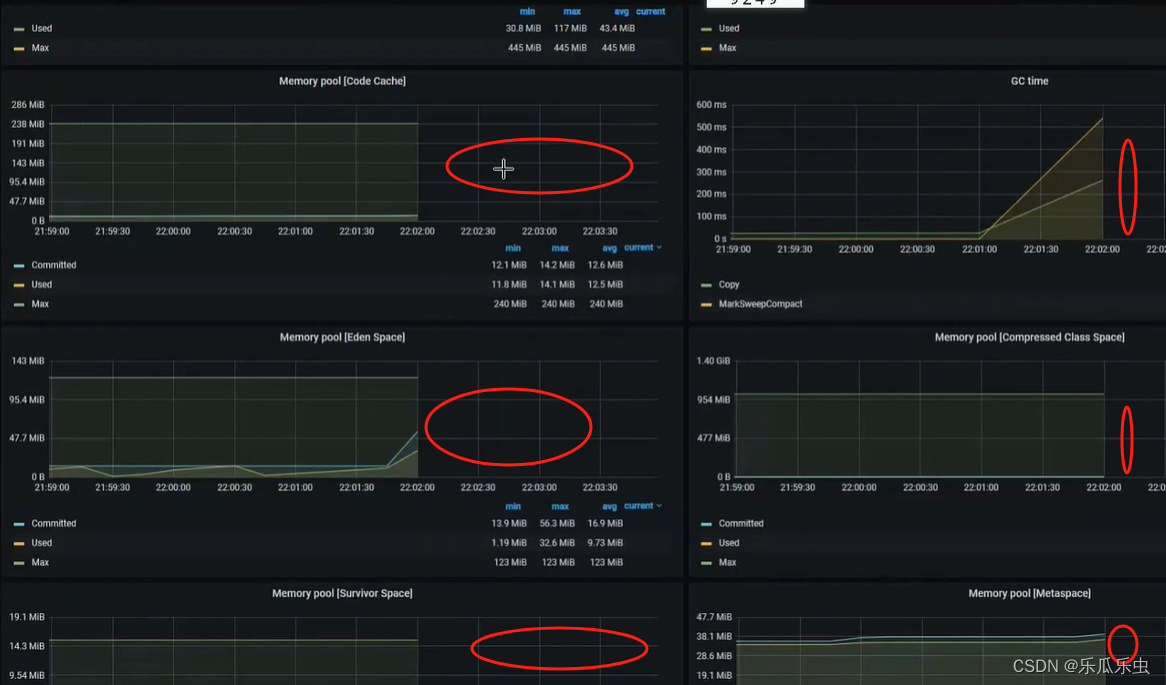Select the 12.1 MiB Committed min value in the Code Cache legend
Image resolution: width=1166 pixels, height=685 pixels.
pos(509,265)
